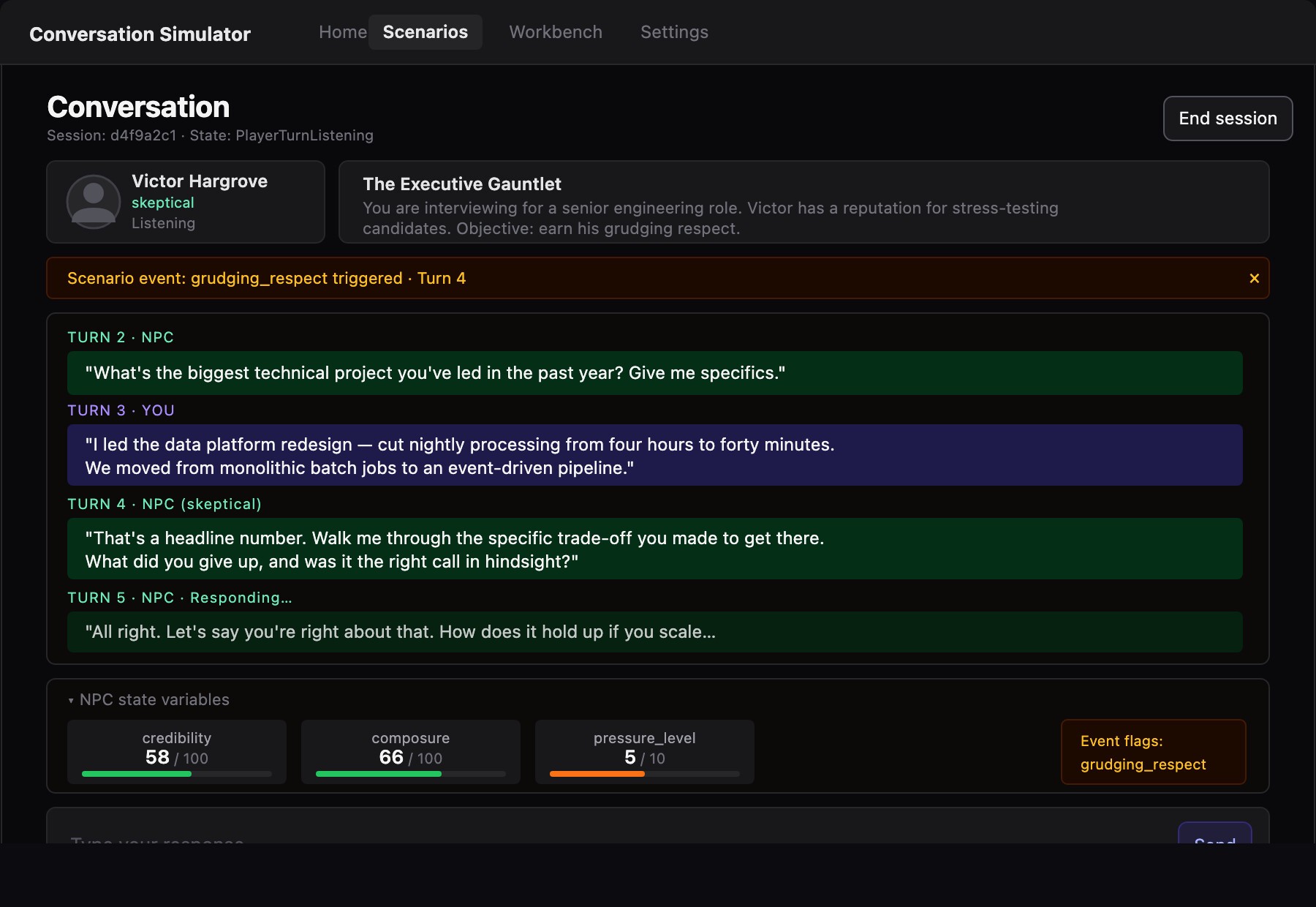The height and width of the screenshot is (907, 1316).
Task: Select the Scenarios tab
Action: click(426, 32)
